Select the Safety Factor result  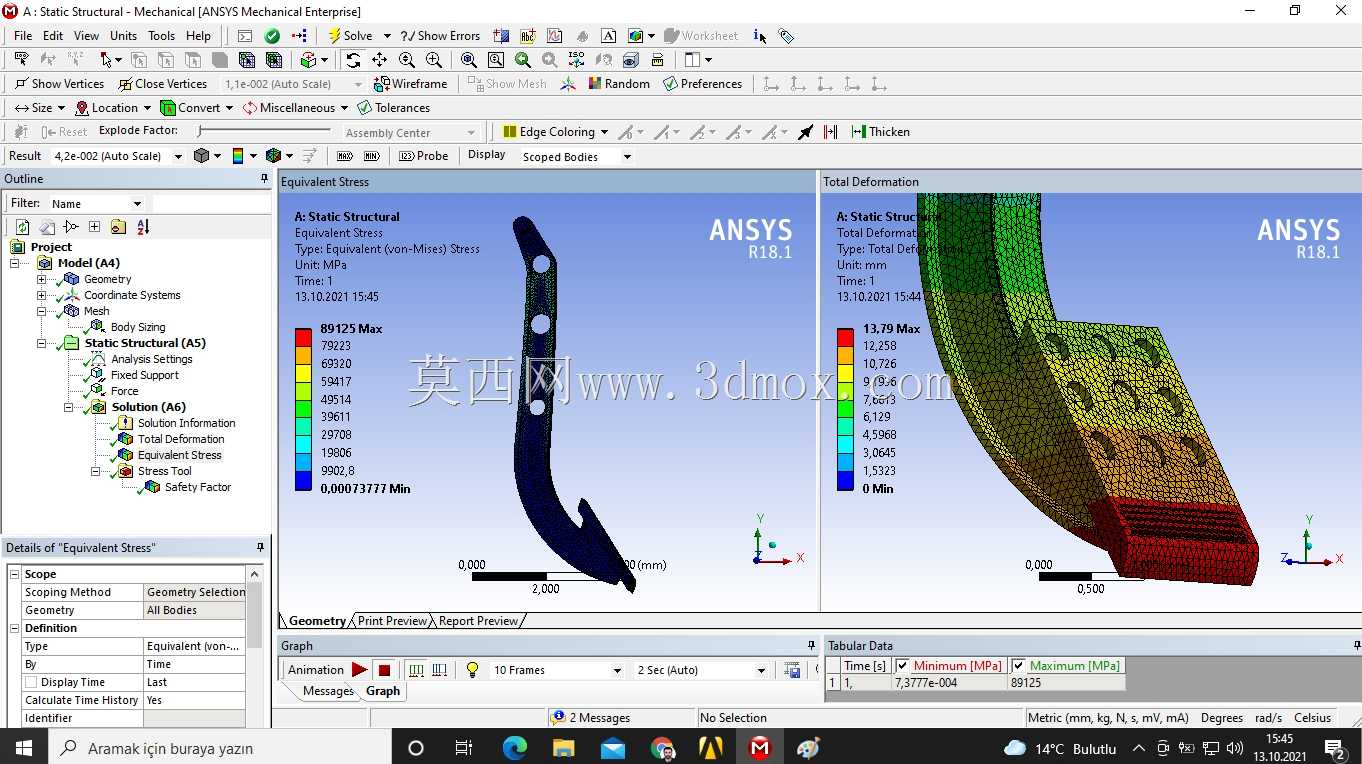pyautogui.click(x=197, y=487)
